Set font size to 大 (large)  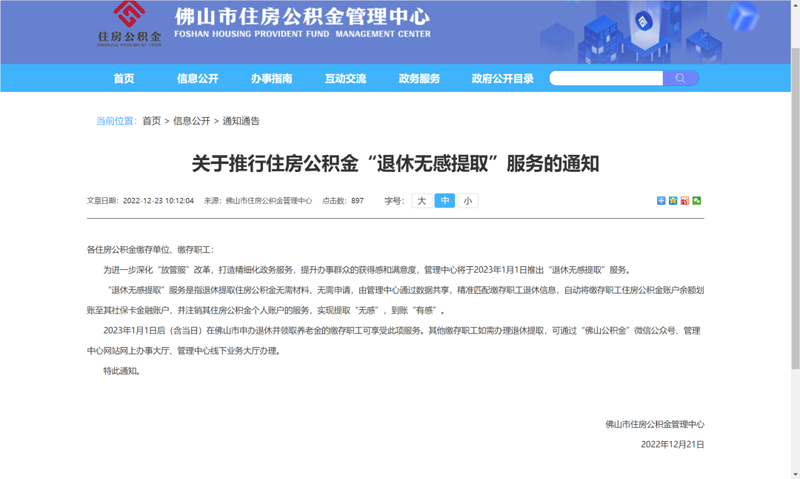[422, 201]
